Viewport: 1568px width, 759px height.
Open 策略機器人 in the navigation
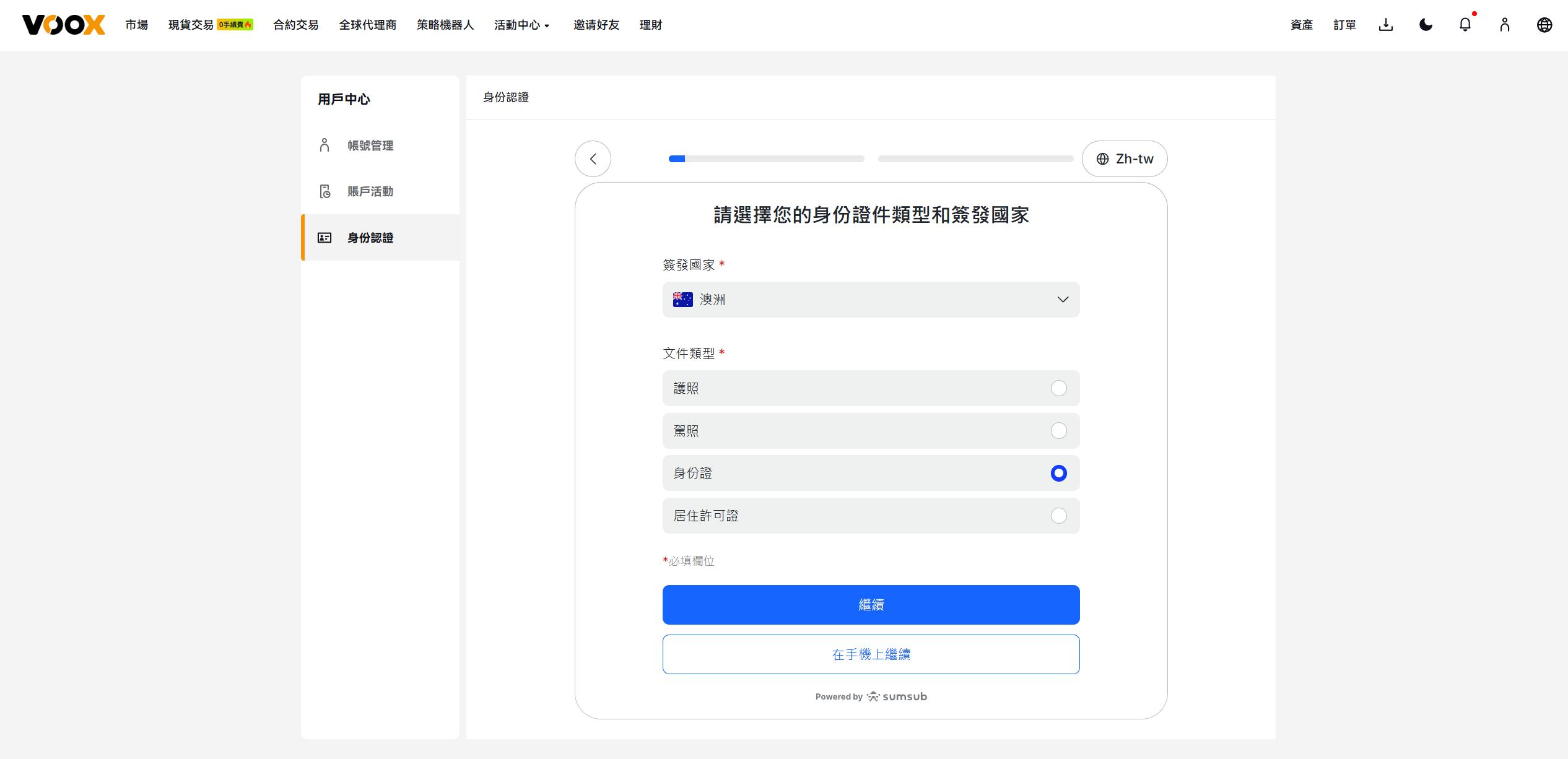click(445, 25)
